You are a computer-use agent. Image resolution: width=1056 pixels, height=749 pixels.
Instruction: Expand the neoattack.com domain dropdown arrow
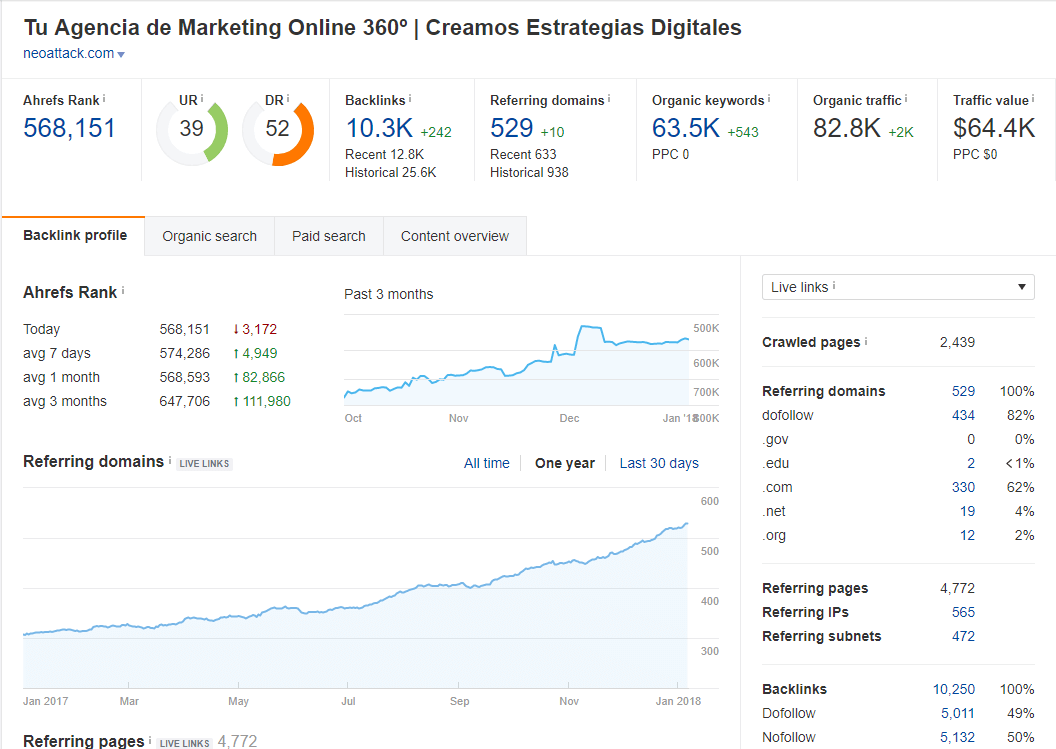coord(121,55)
